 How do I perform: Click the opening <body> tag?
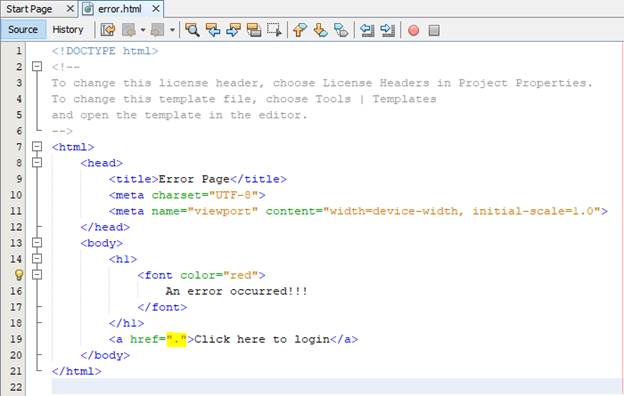(x=101, y=243)
